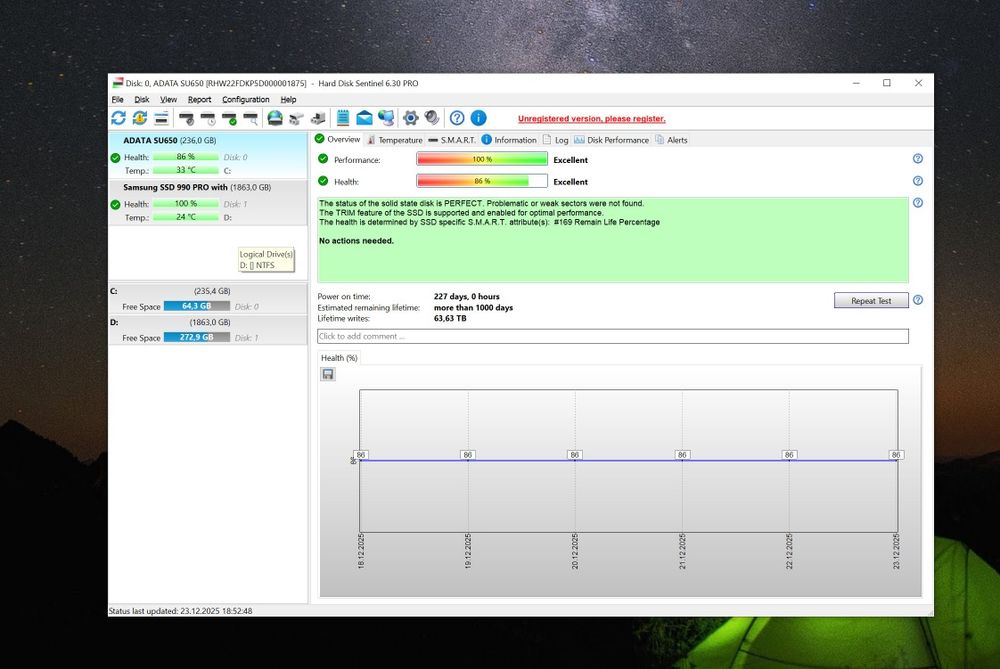This screenshot has width=1000, height=669.
Task: Click the disk icon with shield badge
Action: point(186,118)
